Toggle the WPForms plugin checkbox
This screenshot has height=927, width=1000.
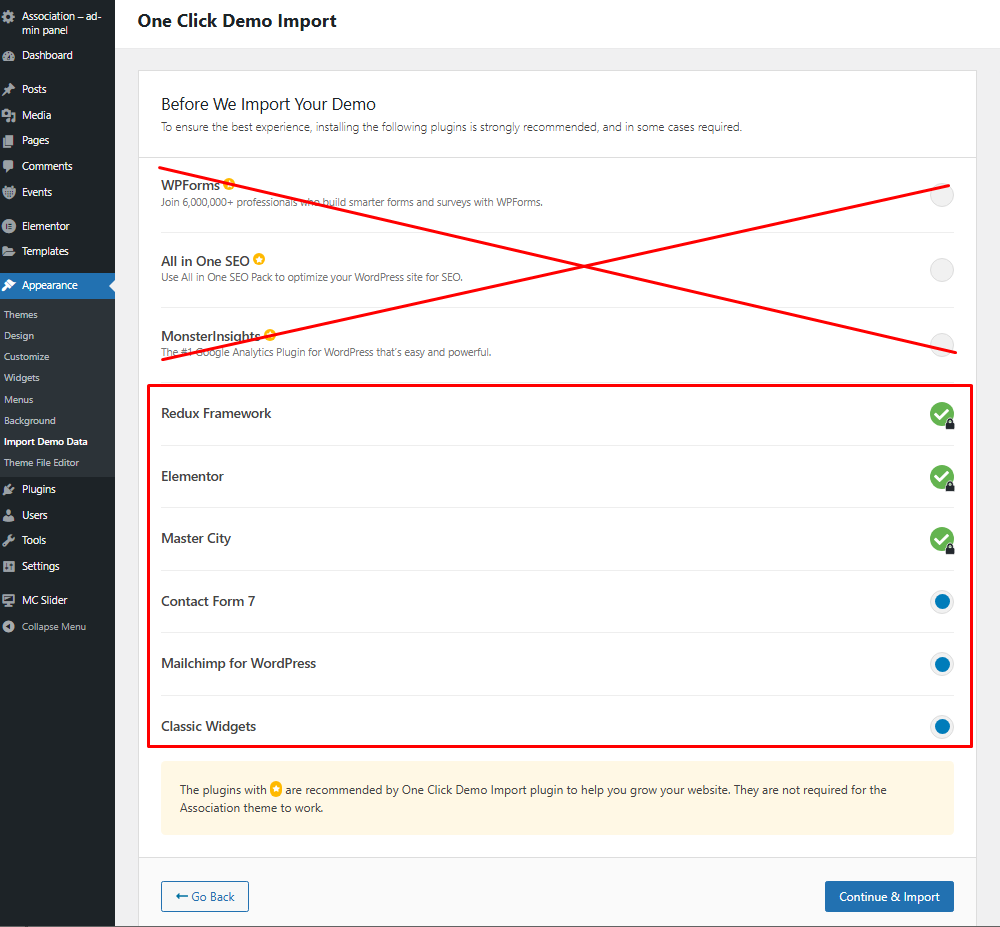tap(941, 194)
